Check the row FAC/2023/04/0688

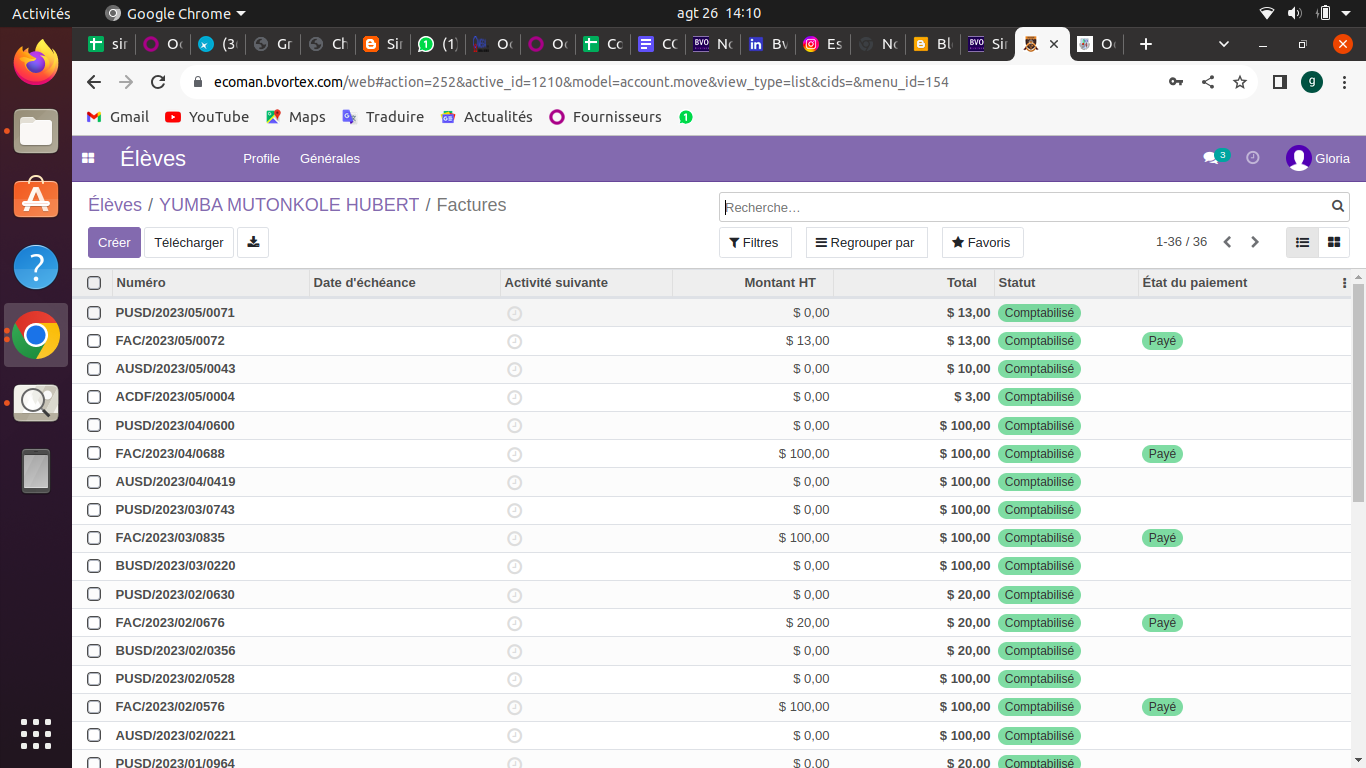click(94, 454)
